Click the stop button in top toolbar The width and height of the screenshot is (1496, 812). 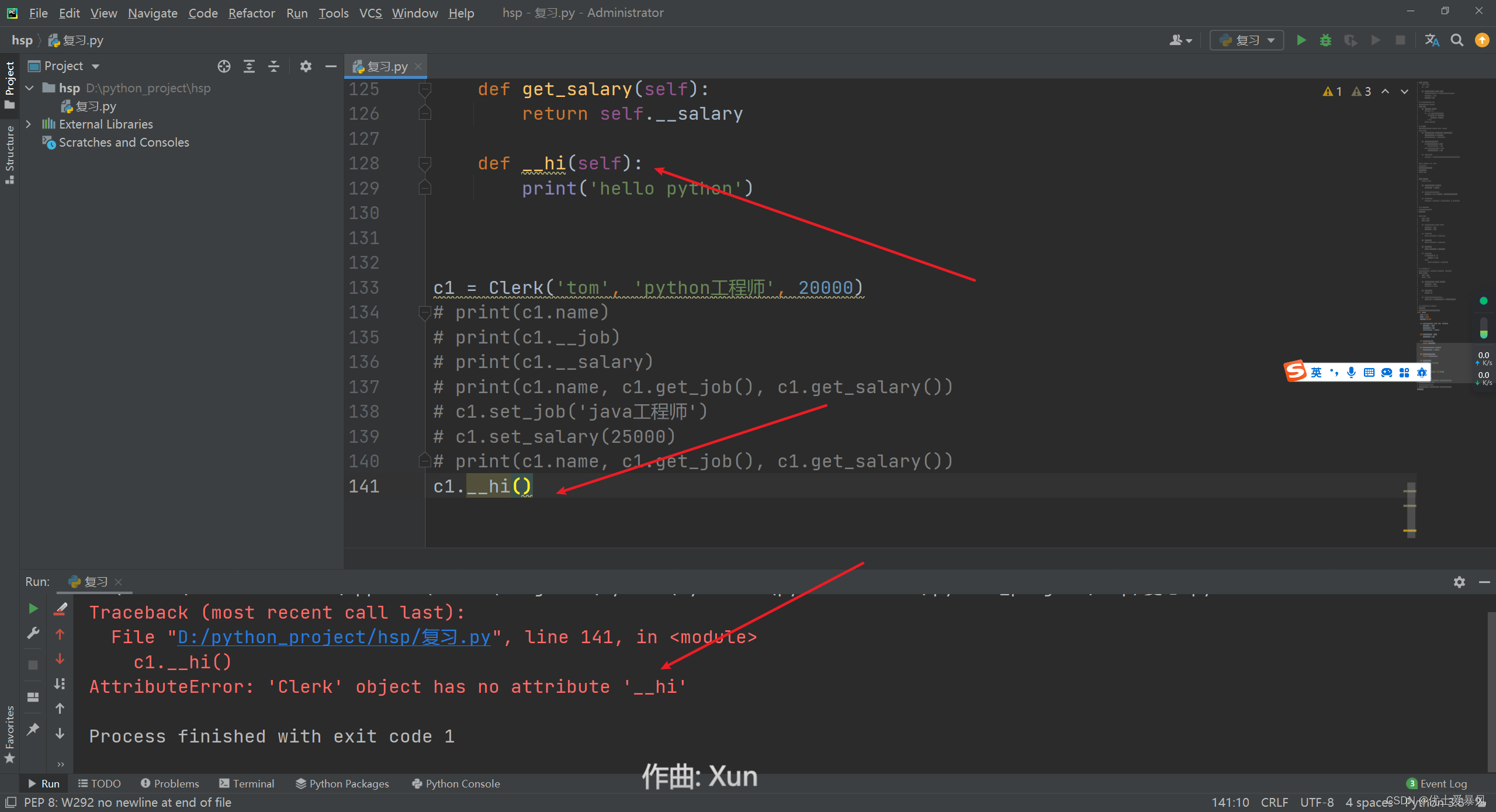1400,40
